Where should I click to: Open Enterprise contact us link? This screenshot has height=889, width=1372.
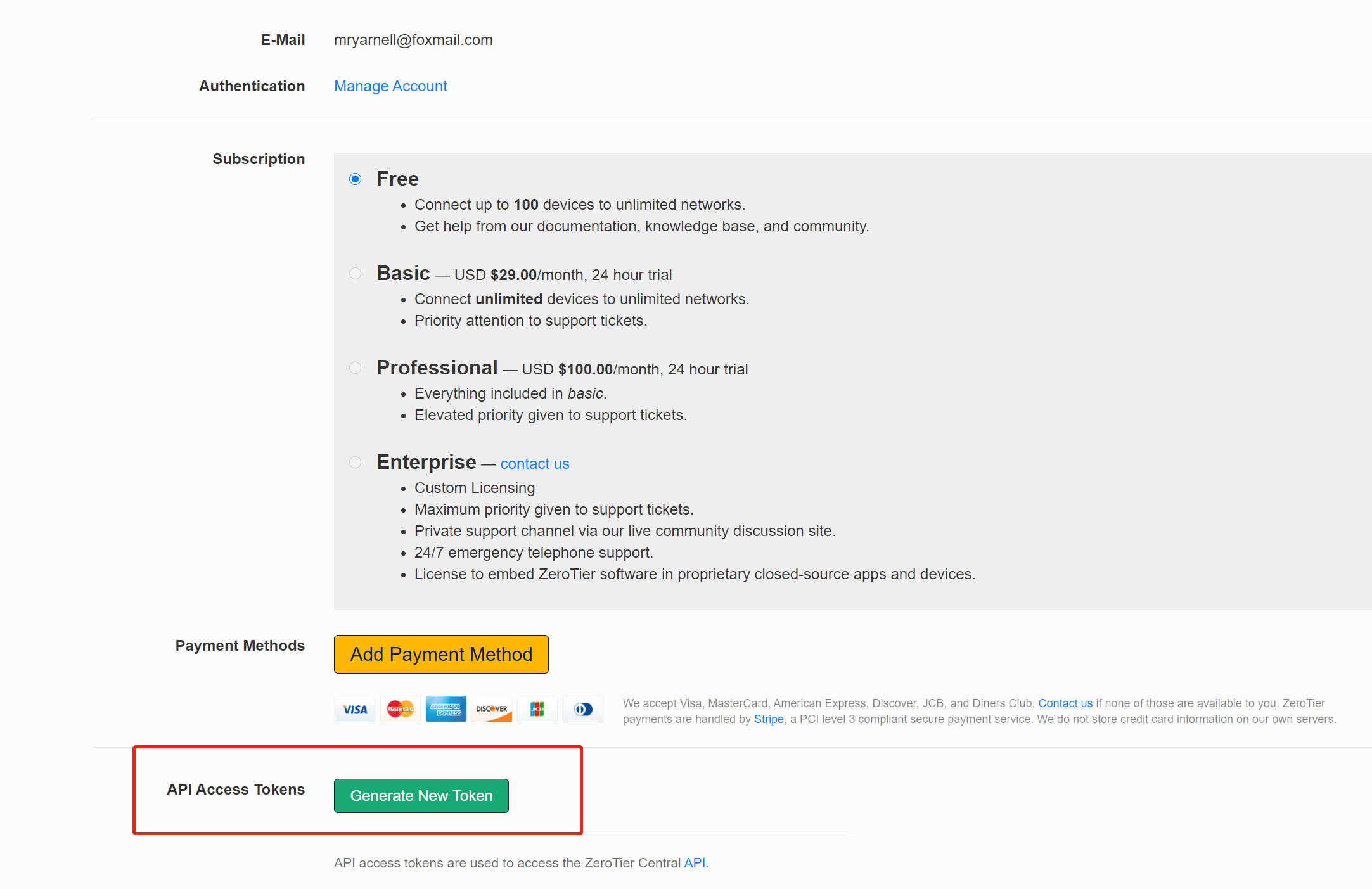pyautogui.click(x=535, y=464)
